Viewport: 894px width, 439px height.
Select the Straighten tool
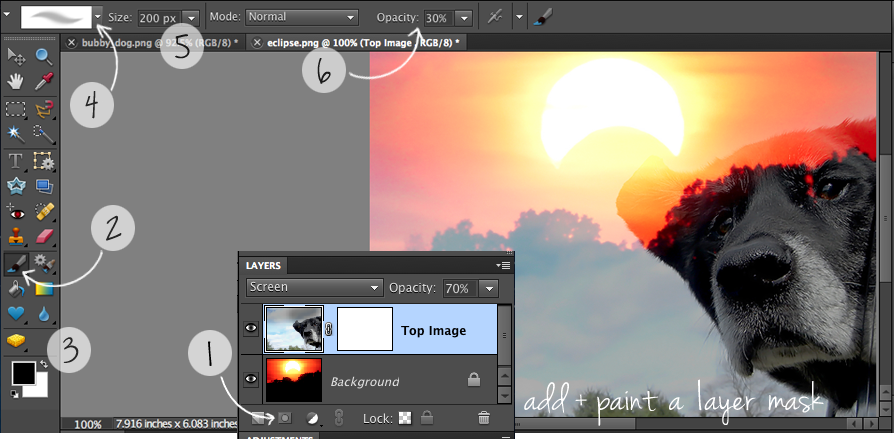[44, 186]
